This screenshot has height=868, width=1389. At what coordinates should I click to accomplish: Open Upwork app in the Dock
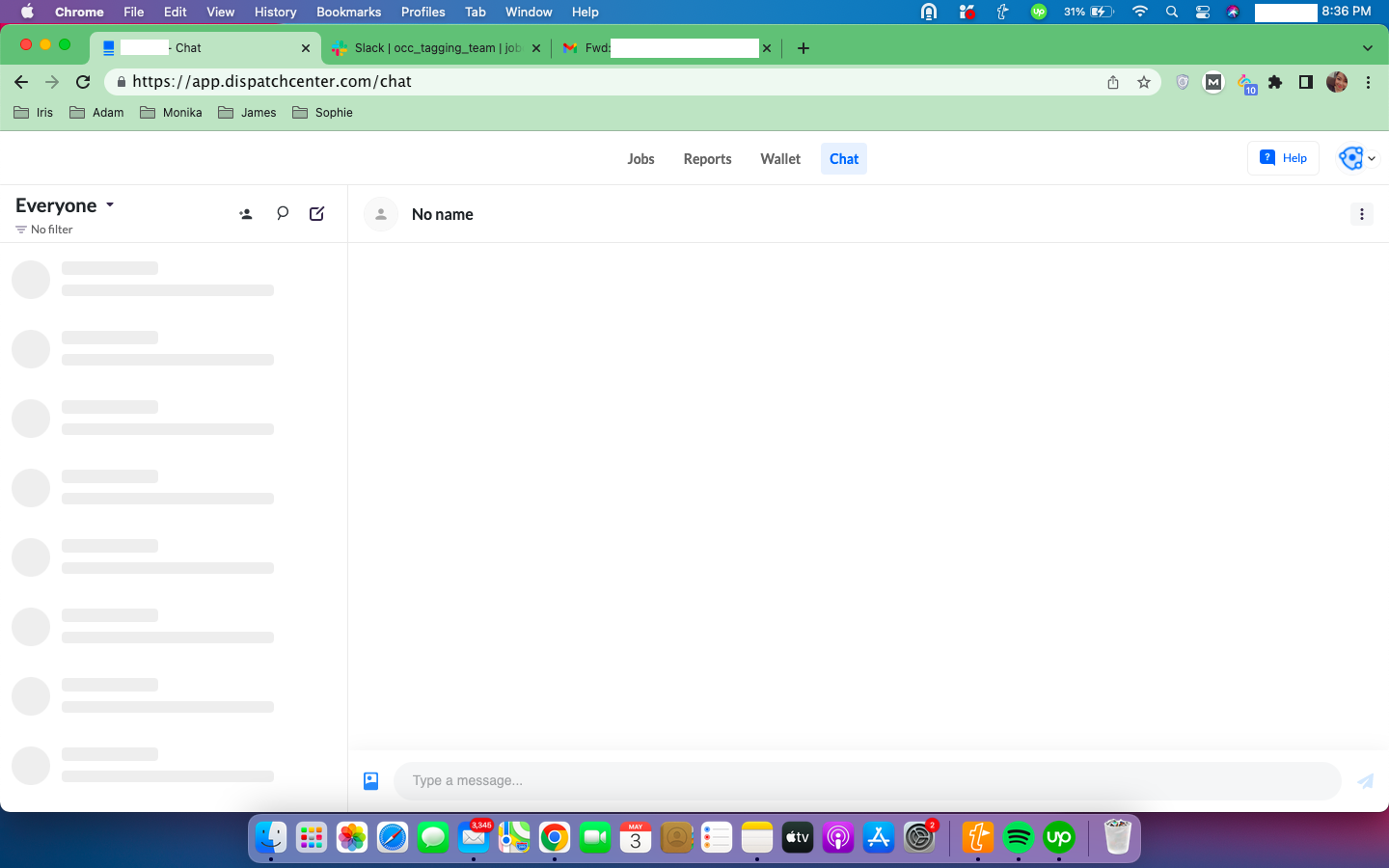pyautogui.click(x=1059, y=837)
